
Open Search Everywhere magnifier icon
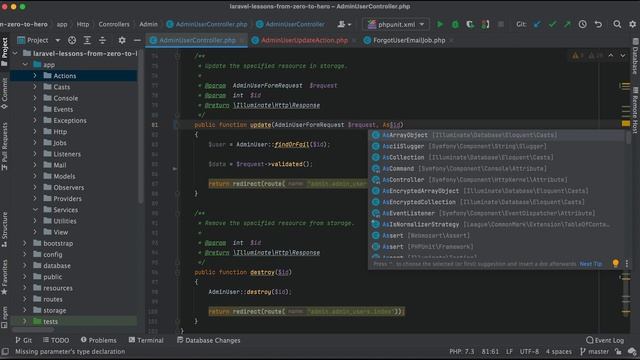(617, 24)
